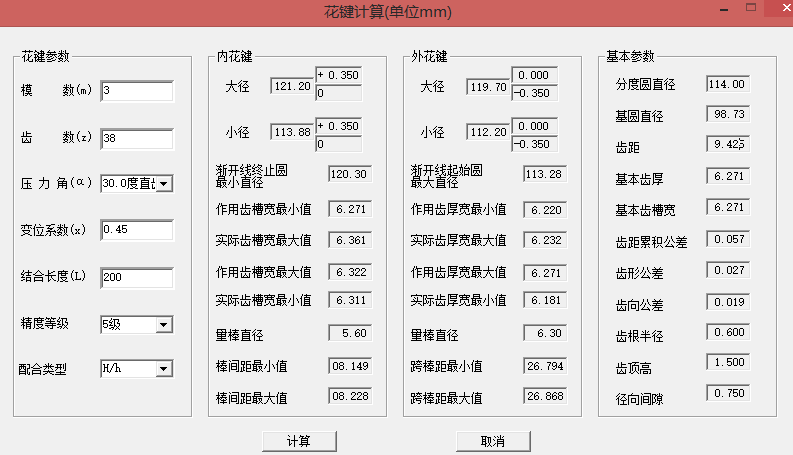Viewport: 793px width, 455px height.
Task: Open the 压力角 dropdown
Action: [164, 184]
